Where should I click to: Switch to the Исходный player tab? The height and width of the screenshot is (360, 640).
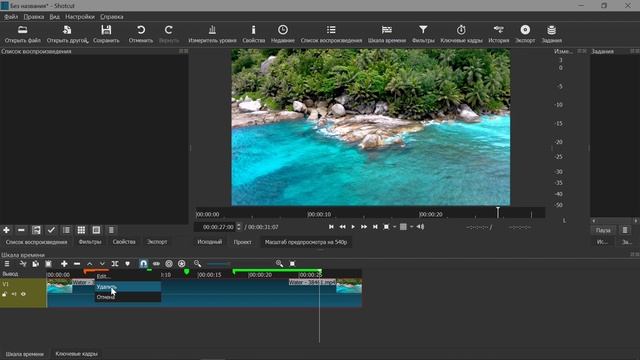coord(209,242)
